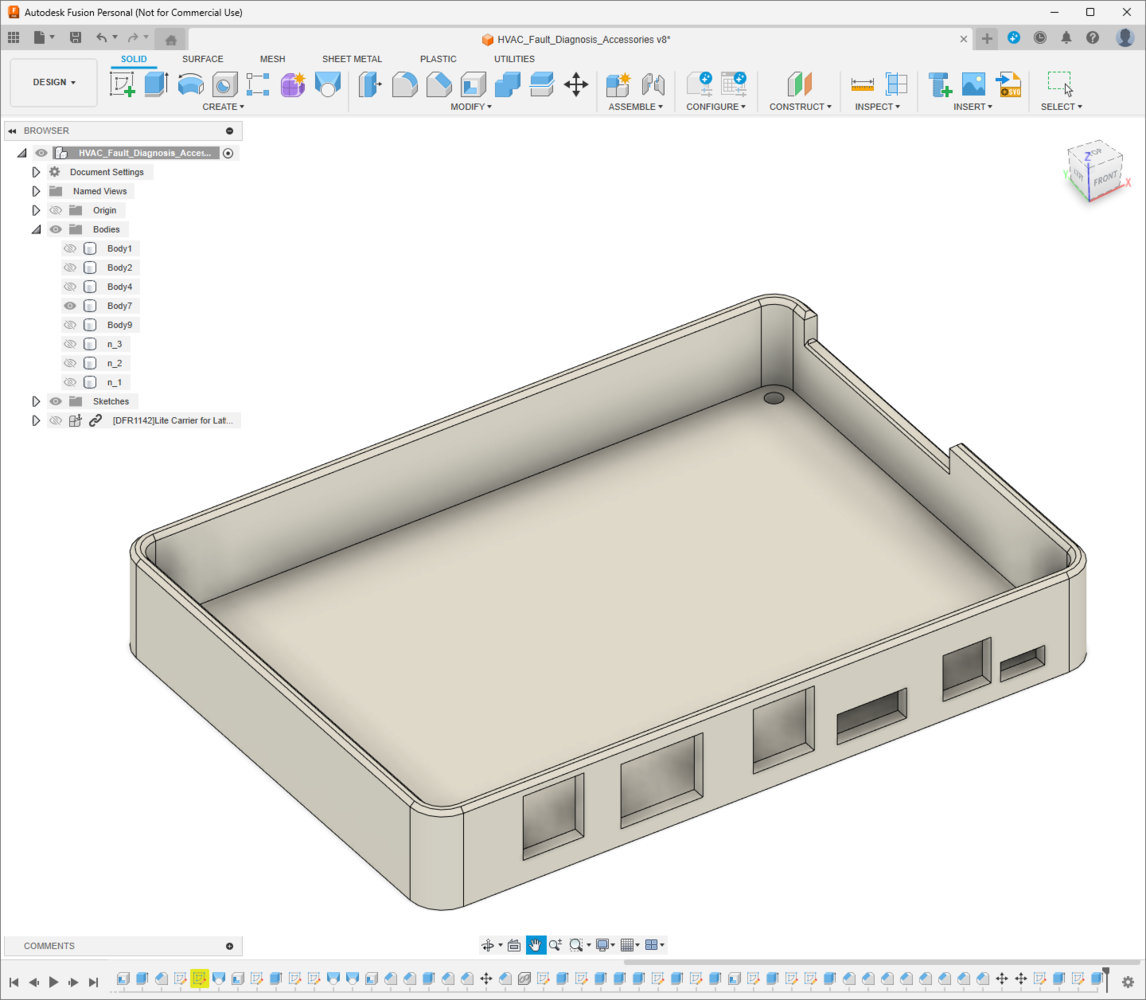Hide Body7 using its eye icon
This screenshot has width=1146, height=1000.
point(70,306)
